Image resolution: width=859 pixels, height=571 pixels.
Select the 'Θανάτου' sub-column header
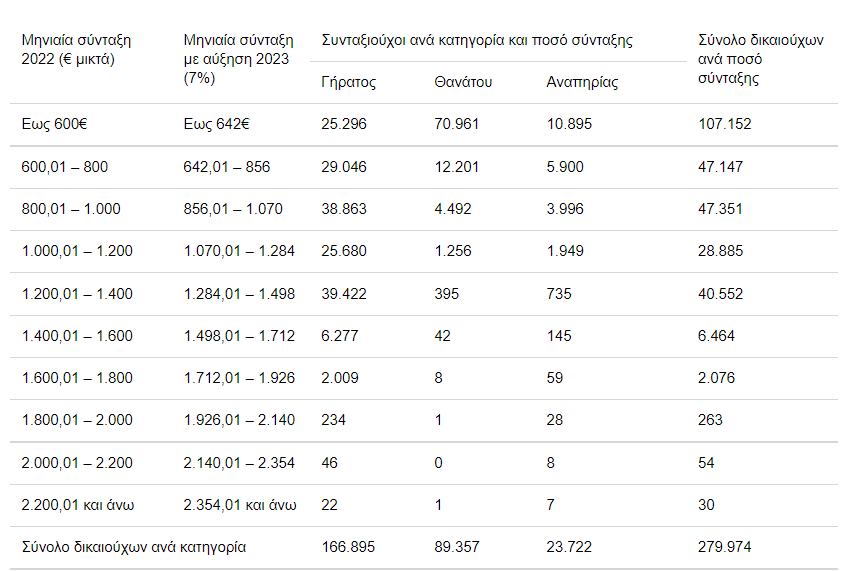coord(463,82)
